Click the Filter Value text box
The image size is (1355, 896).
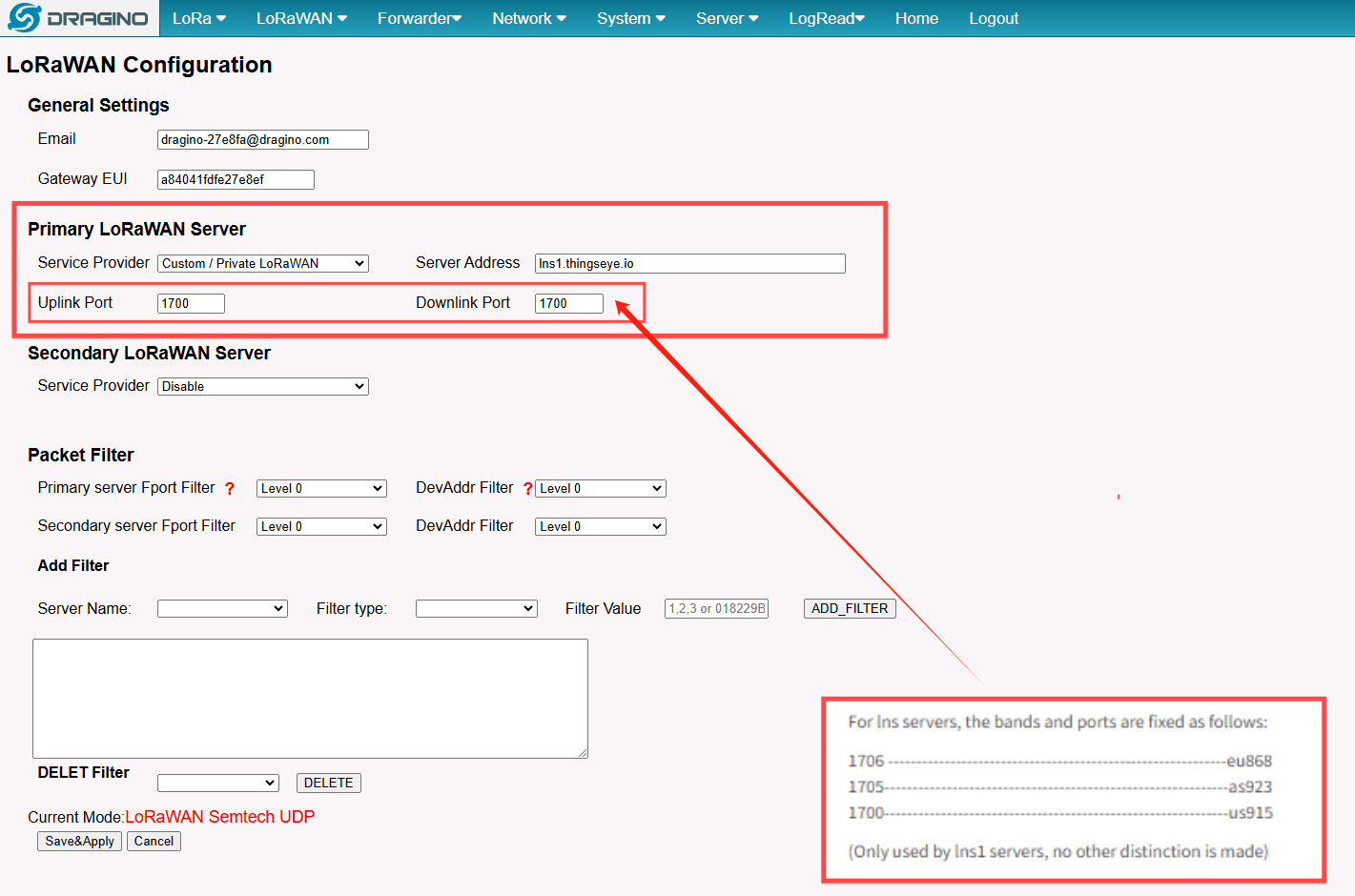point(716,609)
